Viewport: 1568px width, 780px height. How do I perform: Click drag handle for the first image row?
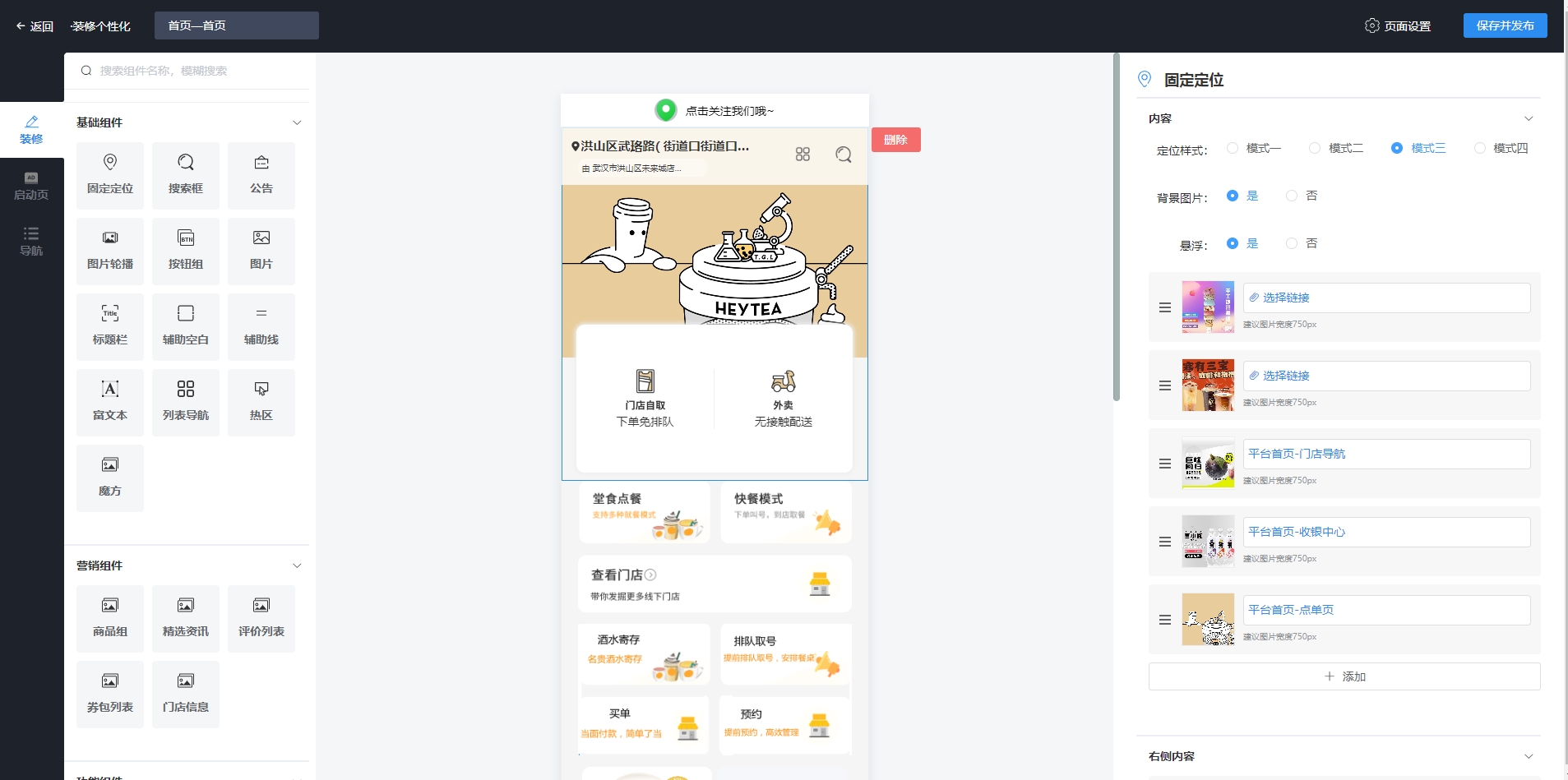(x=1165, y=307)
